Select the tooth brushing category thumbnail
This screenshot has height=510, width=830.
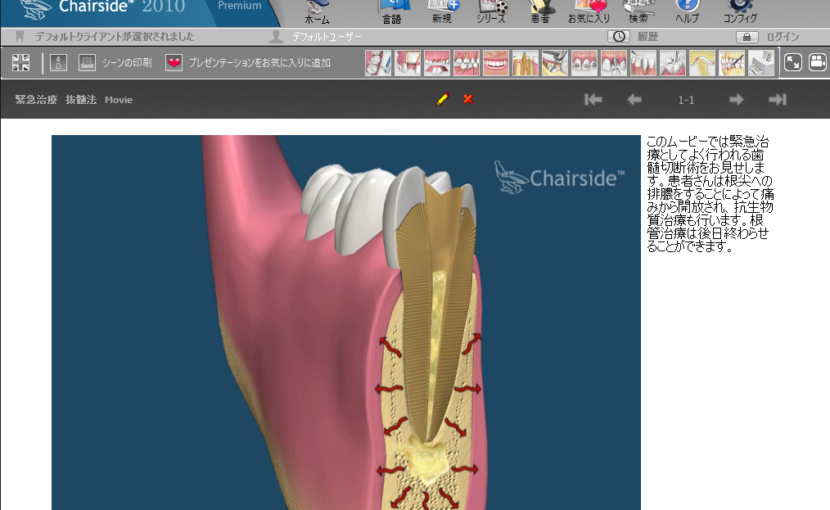(378, 63)
